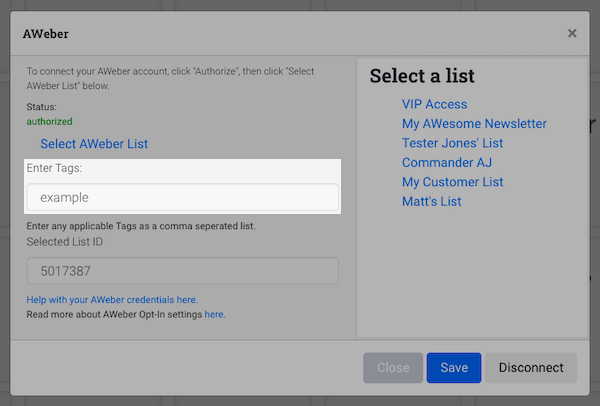Select Matt's List
This screenshot has width=600, height=406.
(431, 202)
